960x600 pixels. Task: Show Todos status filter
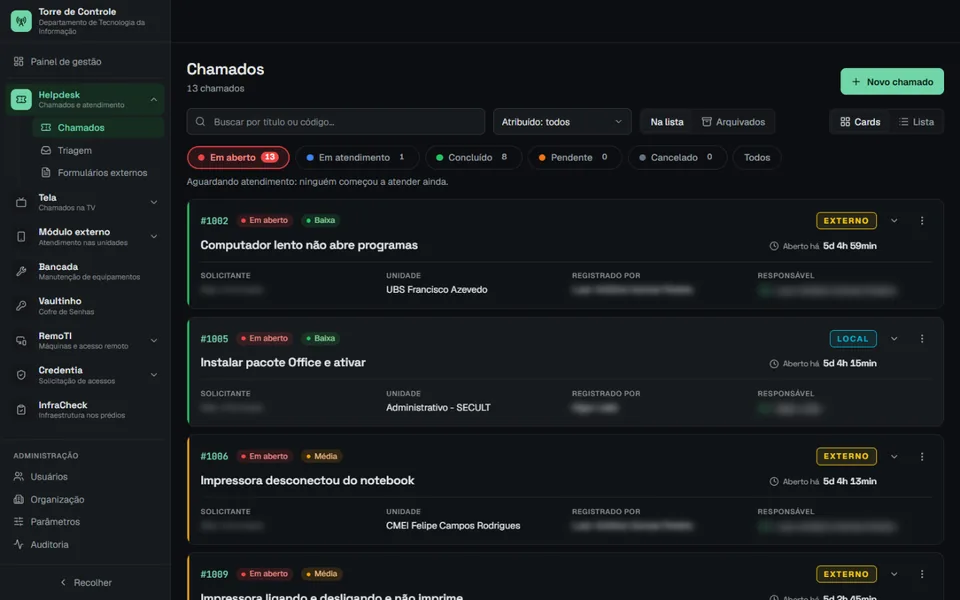tap(757, 157)
